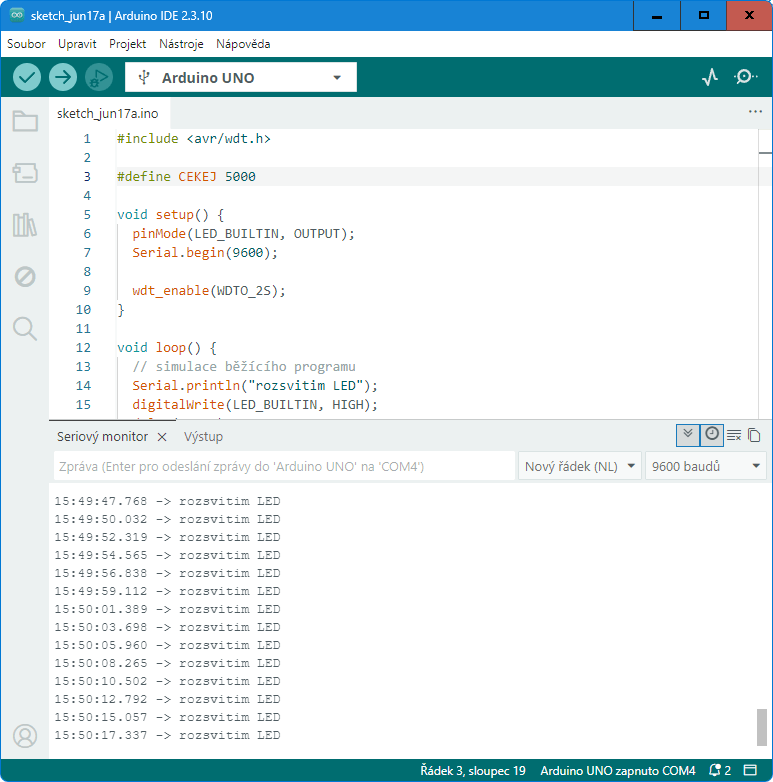Image resolution: width=773 pixels, height=782 pixels.
Task: Open the Nový řádek (NL) line ending dropdown
Action: pos(580,466)
